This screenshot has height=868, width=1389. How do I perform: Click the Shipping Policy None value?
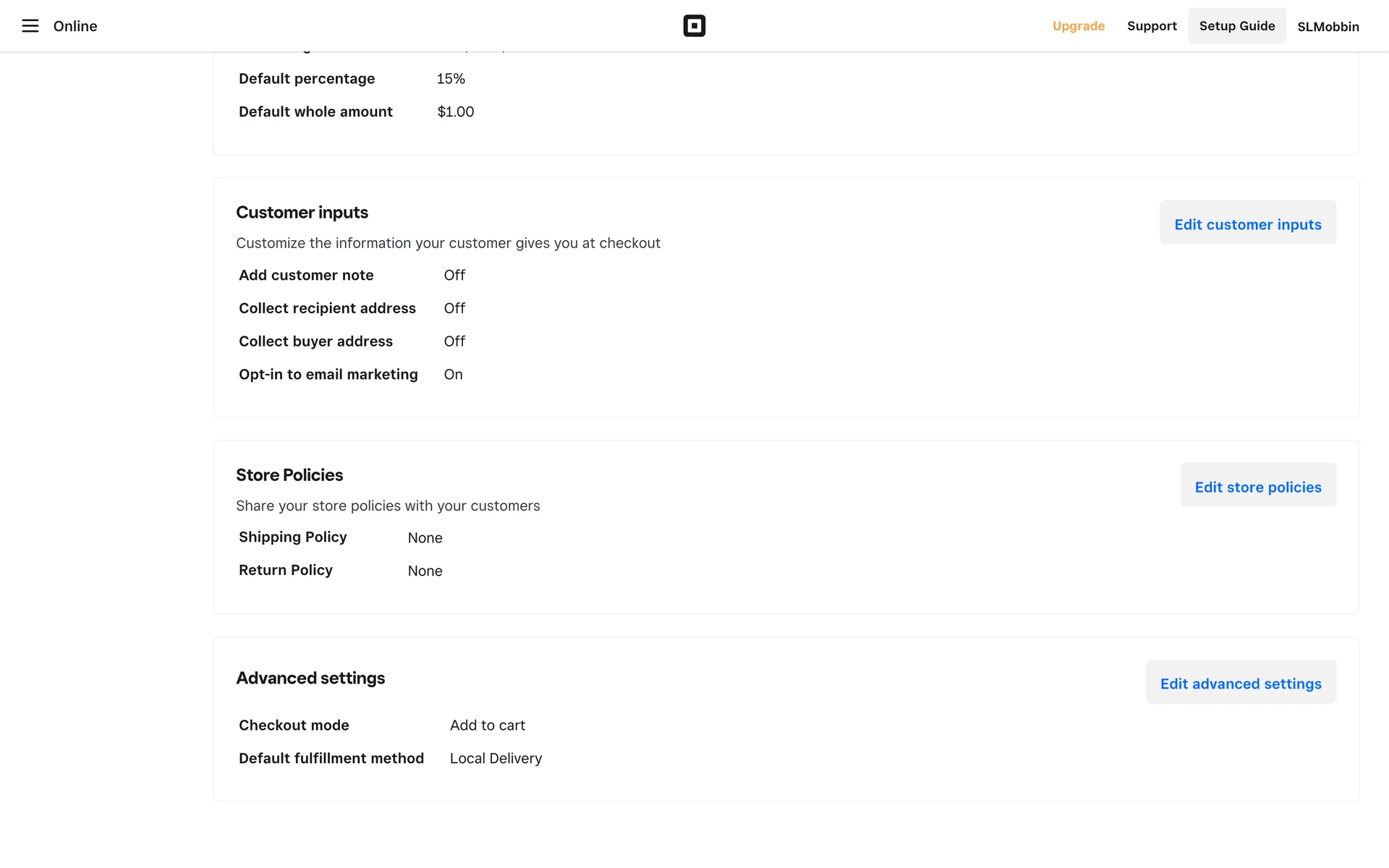pos(425,538)
